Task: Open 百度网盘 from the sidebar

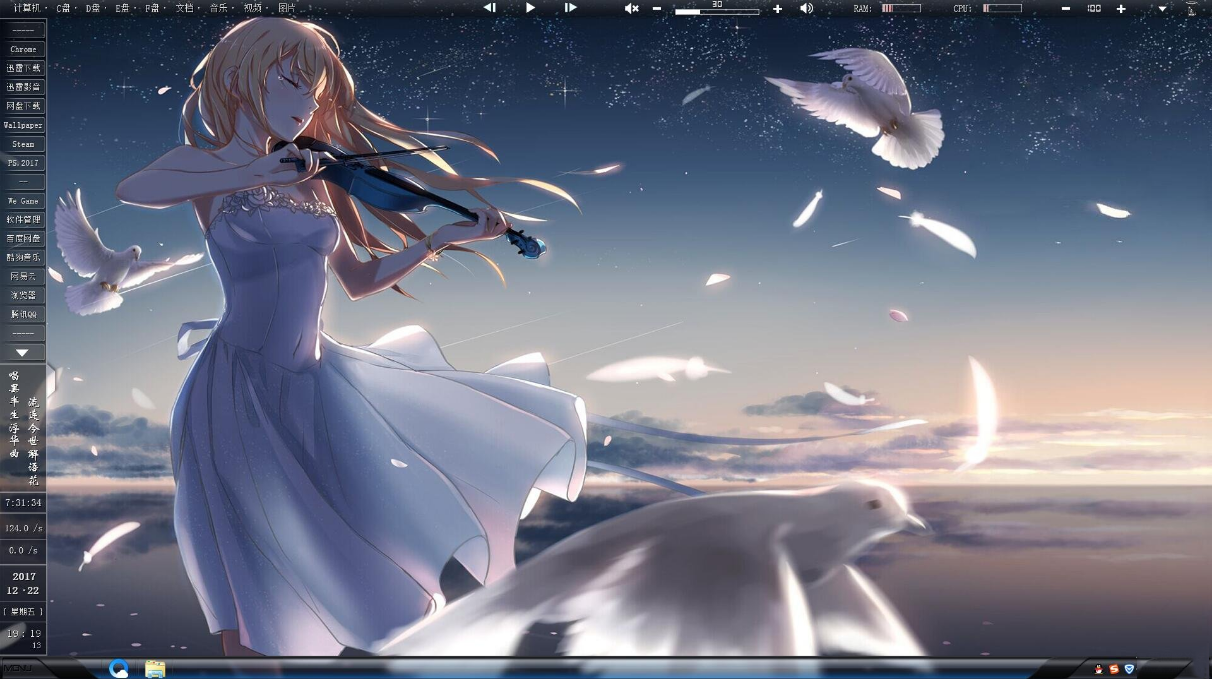Action: pyautogui.click(x=23, y=239)
